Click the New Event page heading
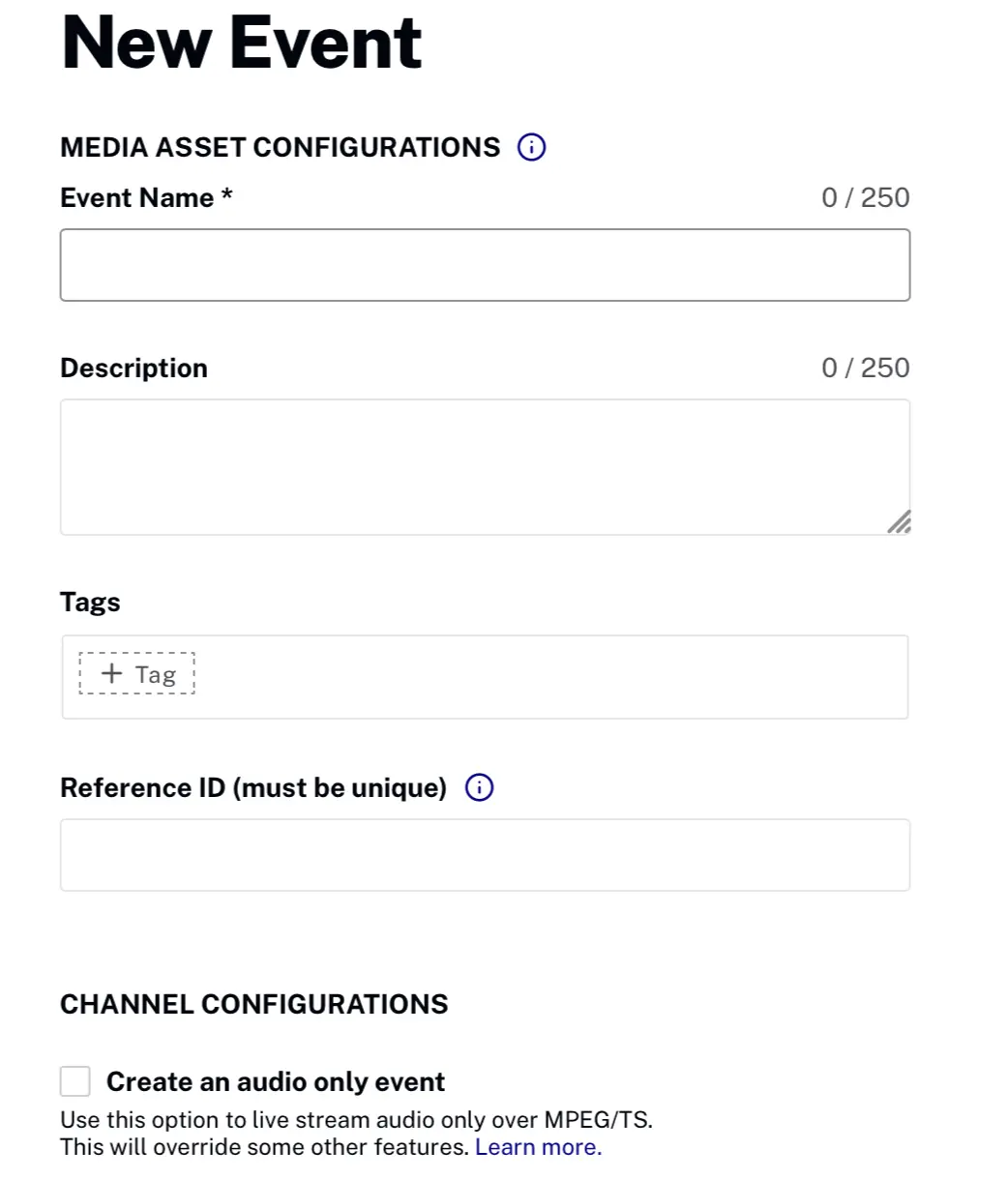1008x1180 pixels. point(242,43)
